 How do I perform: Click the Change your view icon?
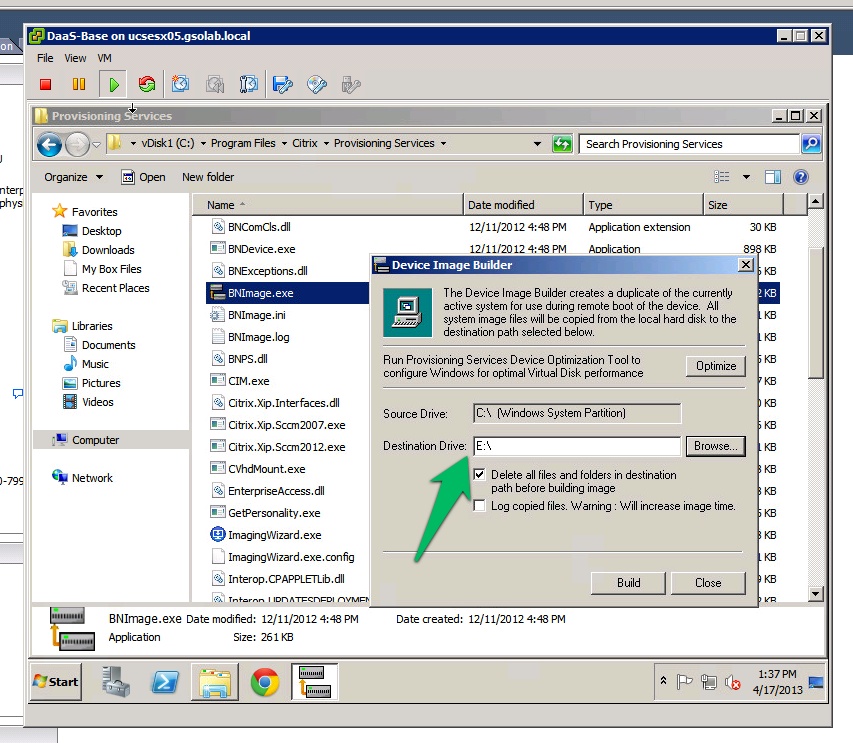(721, 177)
